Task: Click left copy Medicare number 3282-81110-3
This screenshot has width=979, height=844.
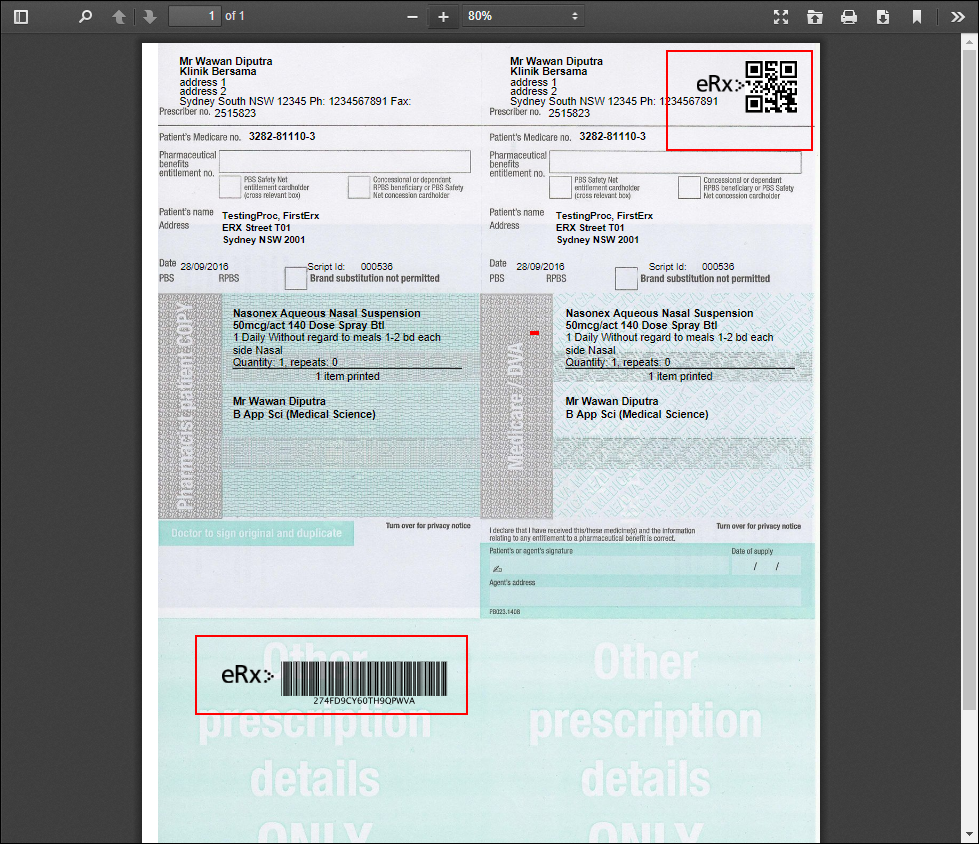Action: click(x=282, y=136)
